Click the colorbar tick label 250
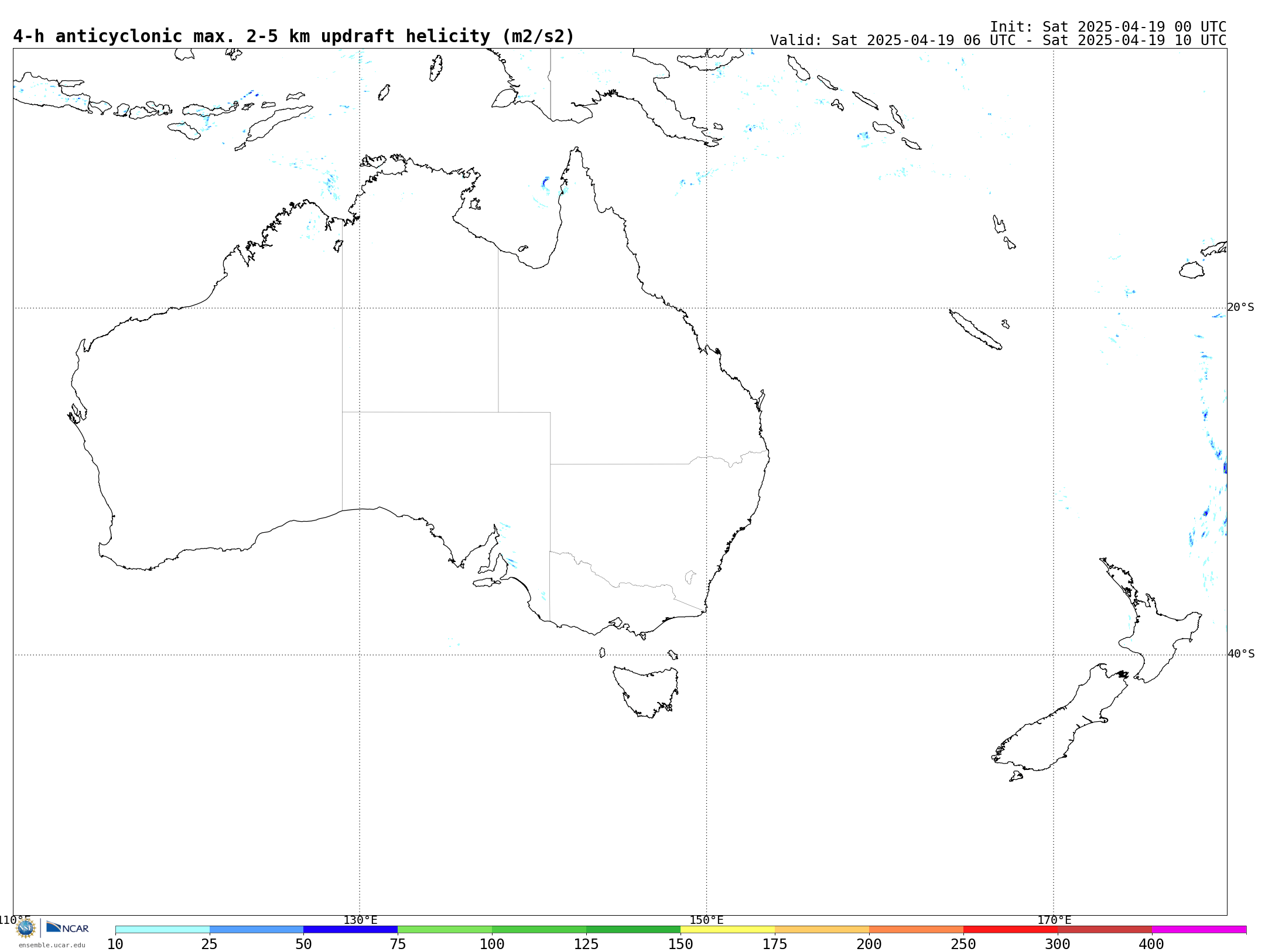This screenshot has height=952, width=1265. 963,944
